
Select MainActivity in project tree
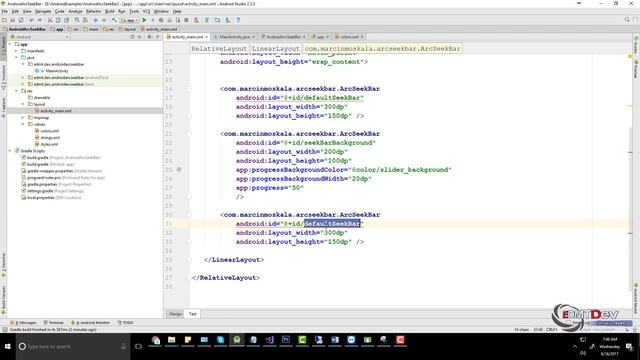(57, 71)
